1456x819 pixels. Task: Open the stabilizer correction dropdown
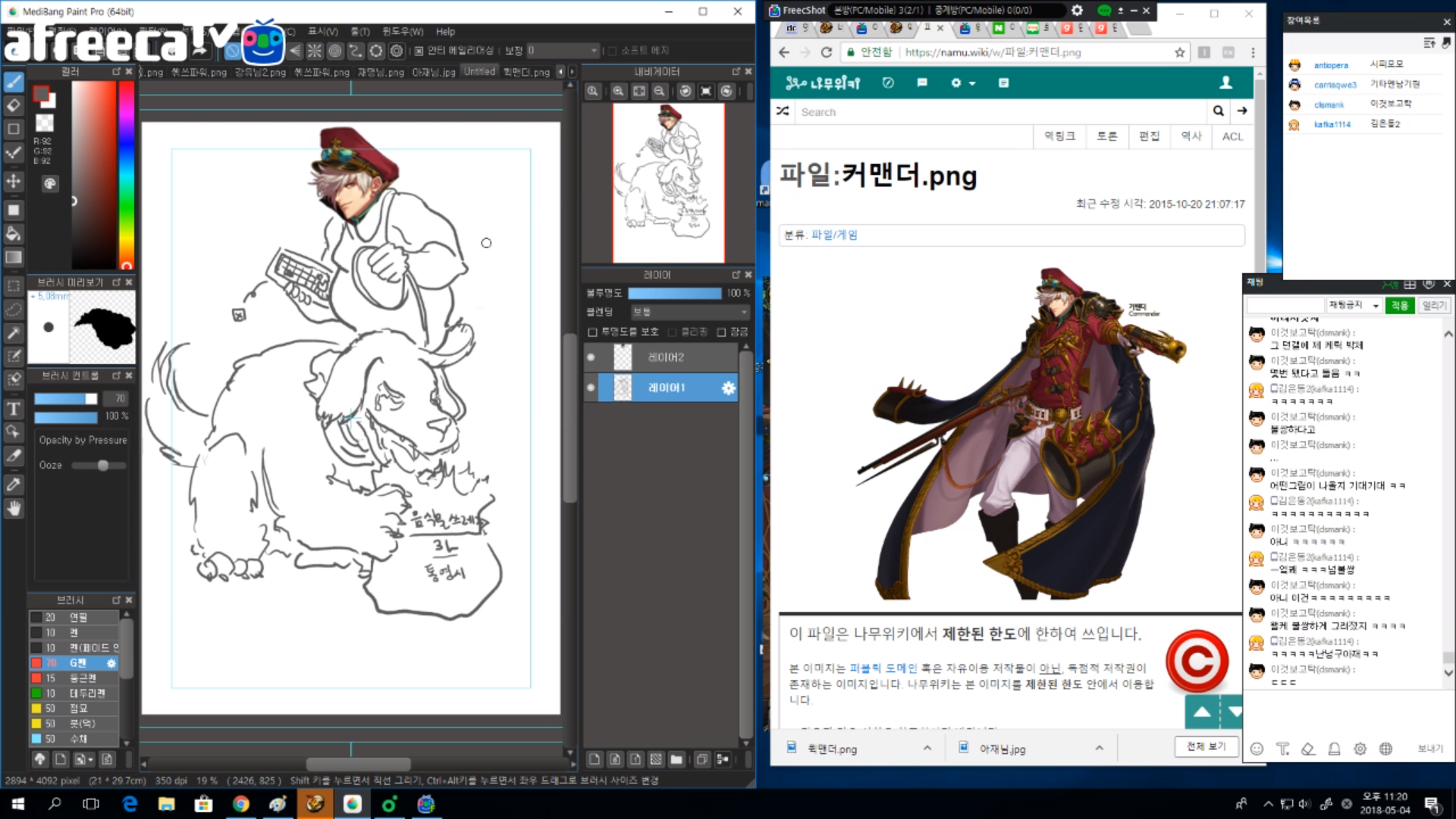coord(563,51)
